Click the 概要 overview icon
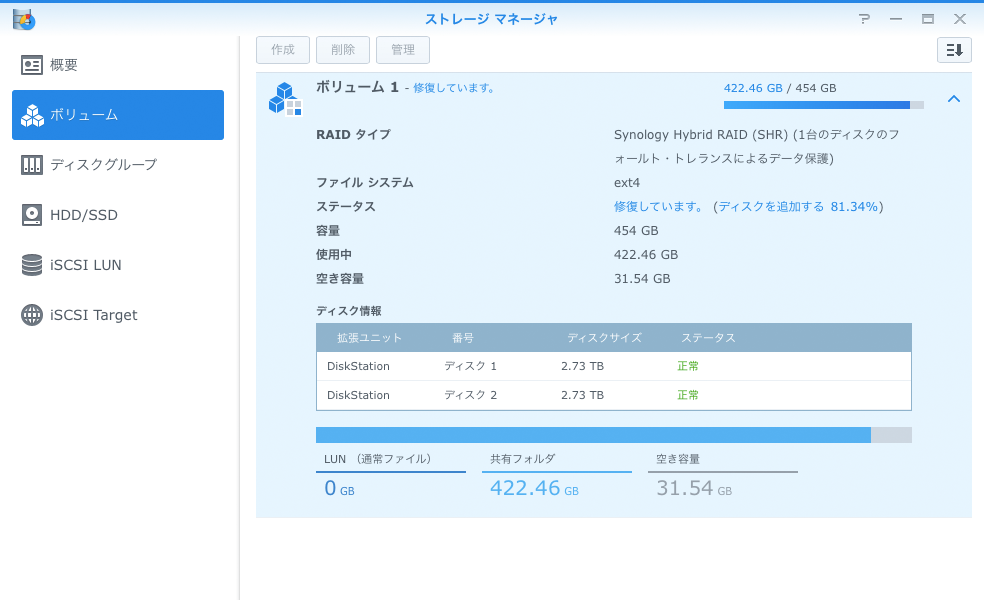Screen dimensions: 984x600 (31, 65)
